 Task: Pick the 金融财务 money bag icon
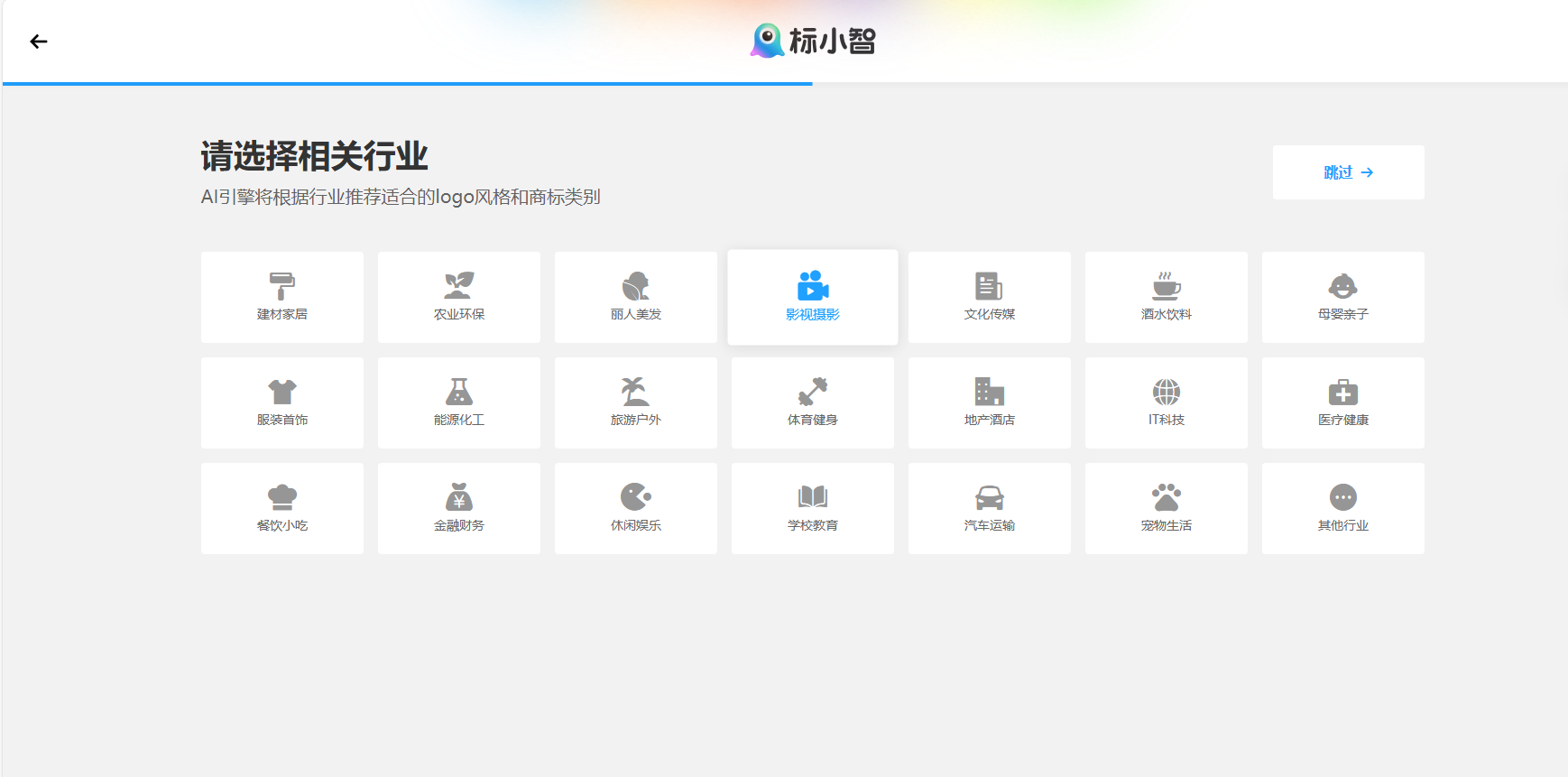pyautogui.click(x=458, y=497)
